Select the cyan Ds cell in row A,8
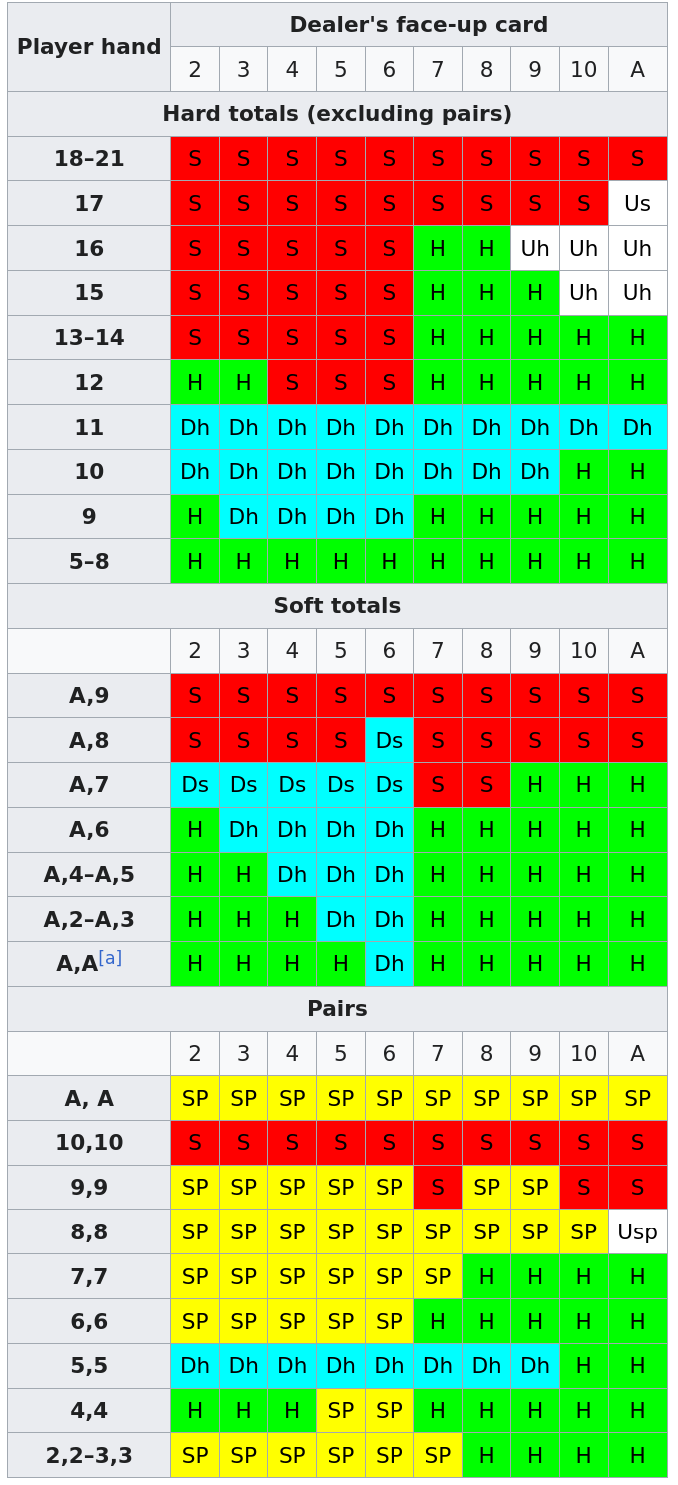The width and height of the screenshot is (678, 1485). [389, 741]
